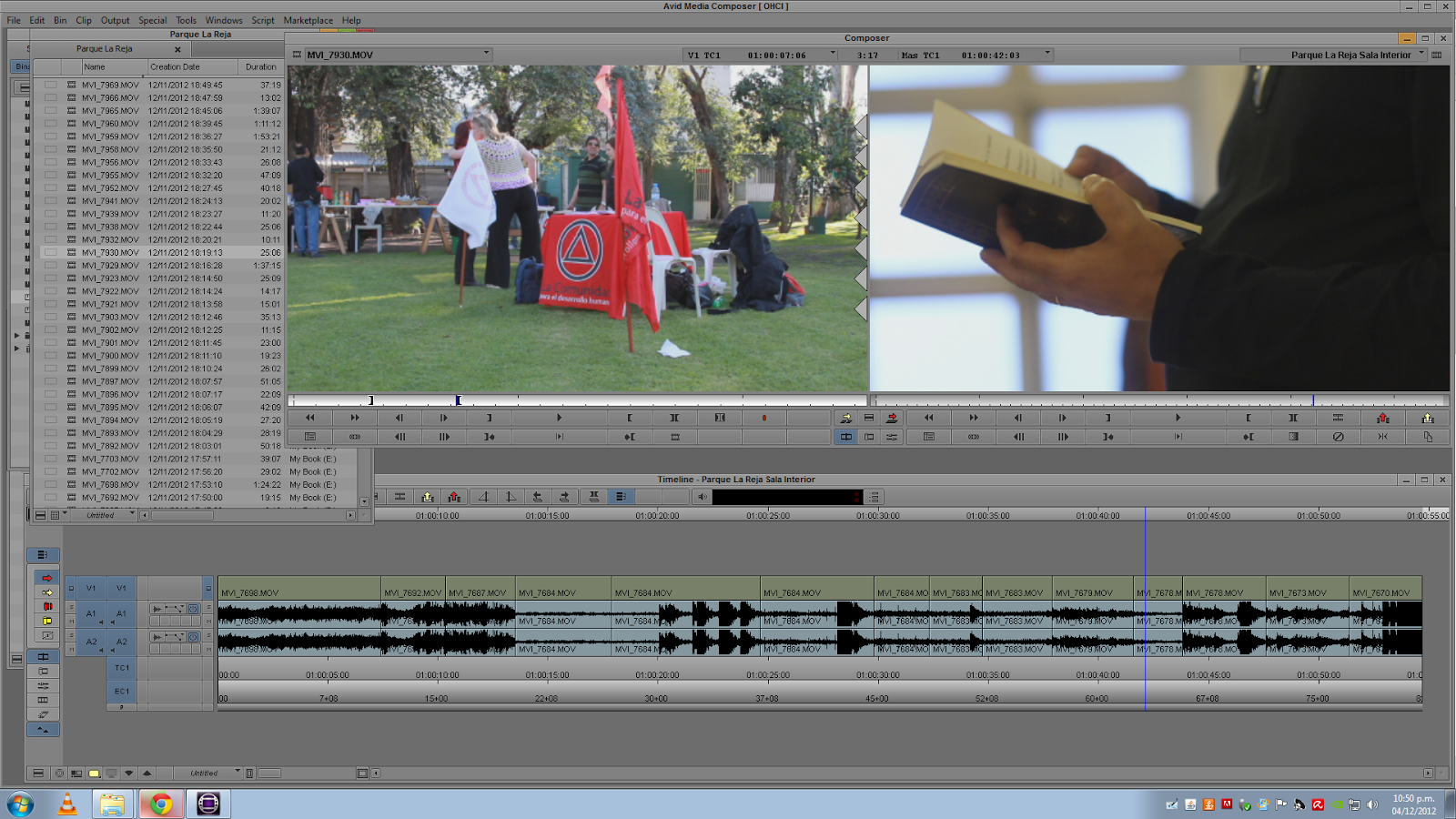
Task: Click the Extract button in record monitor
Action: click(x=1427, y=418)
